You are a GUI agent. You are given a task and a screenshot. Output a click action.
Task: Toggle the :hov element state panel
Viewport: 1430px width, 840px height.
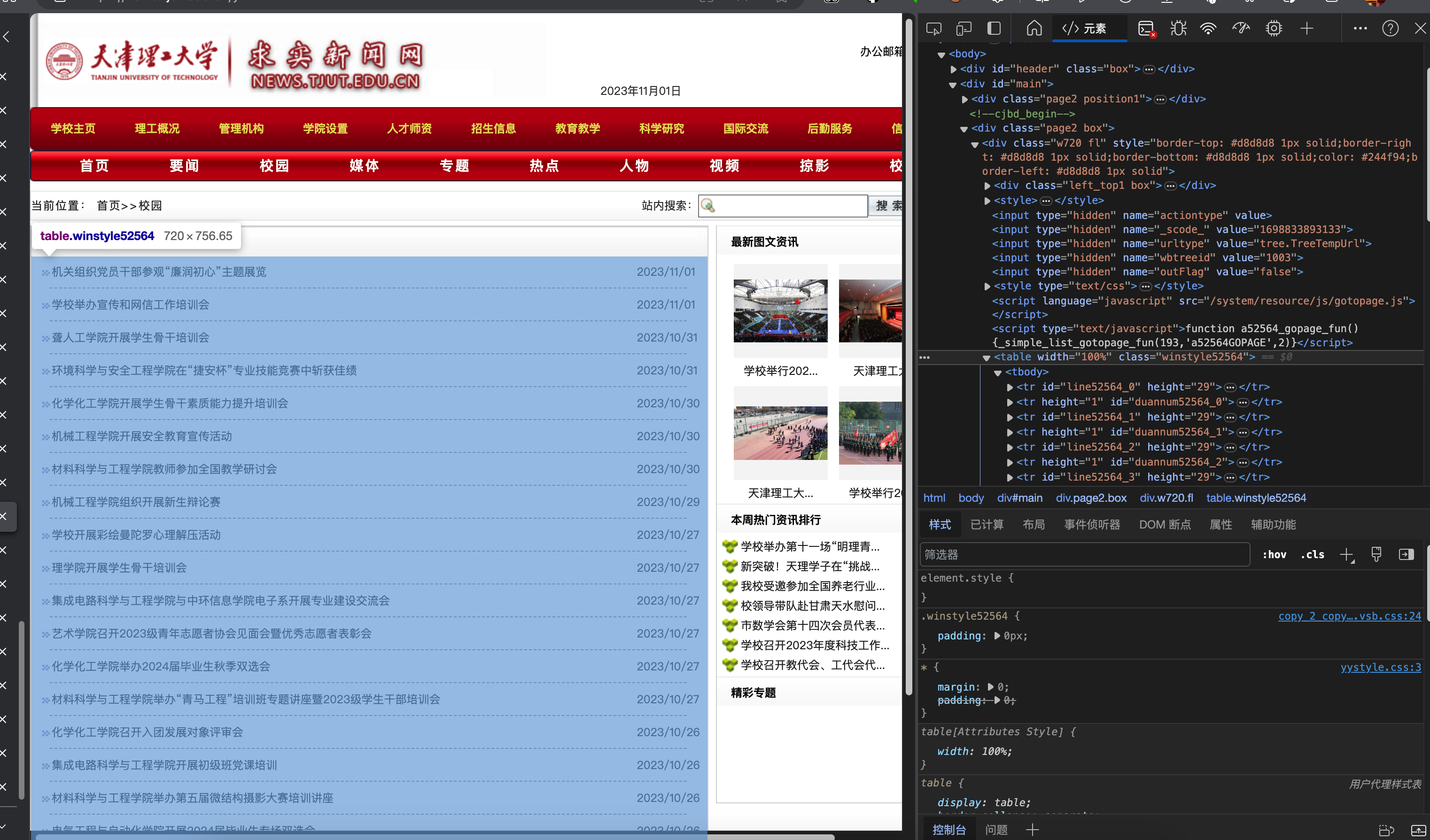pos(1274,554)
